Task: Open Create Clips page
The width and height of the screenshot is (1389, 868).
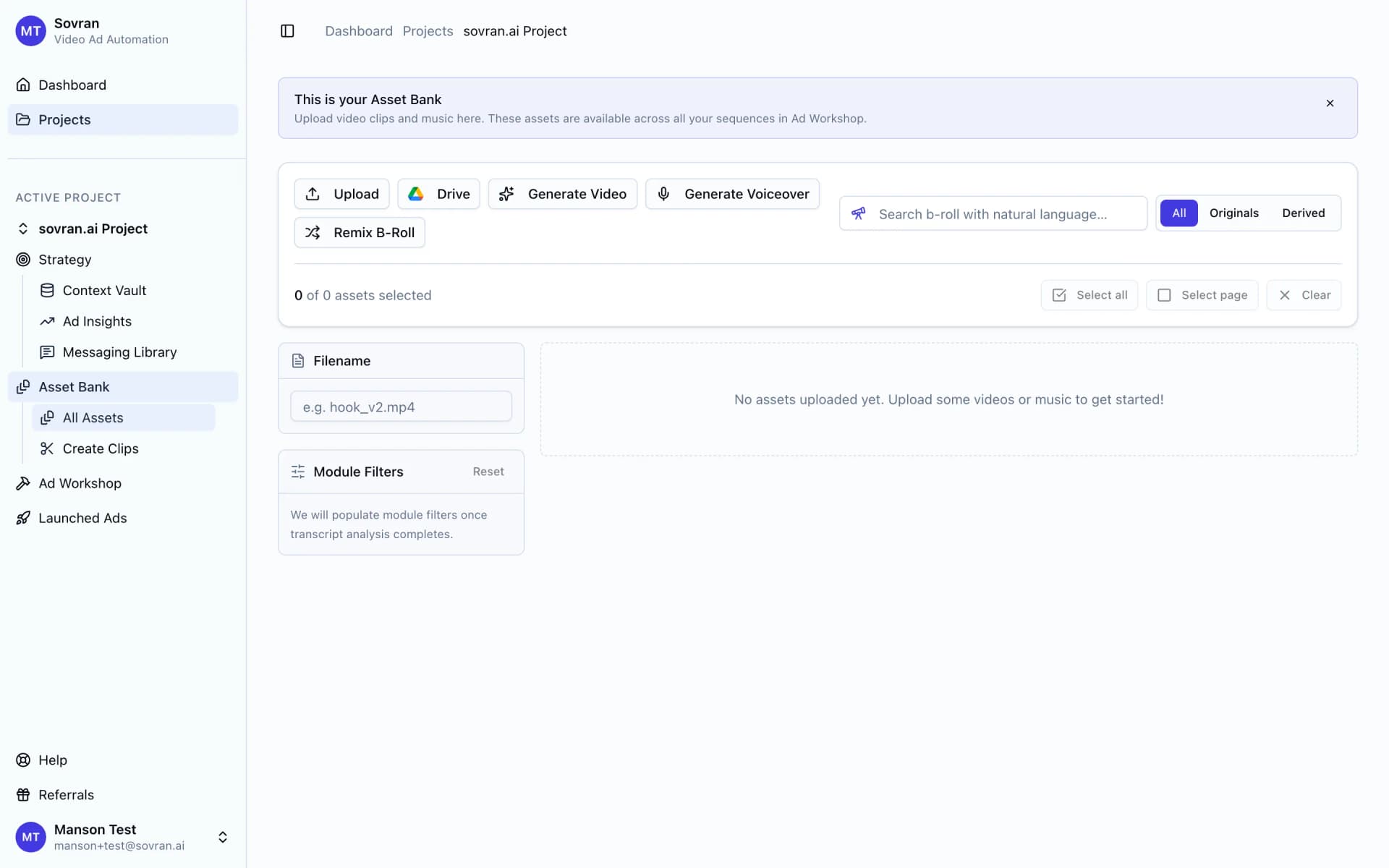Action: coord(124,448)
